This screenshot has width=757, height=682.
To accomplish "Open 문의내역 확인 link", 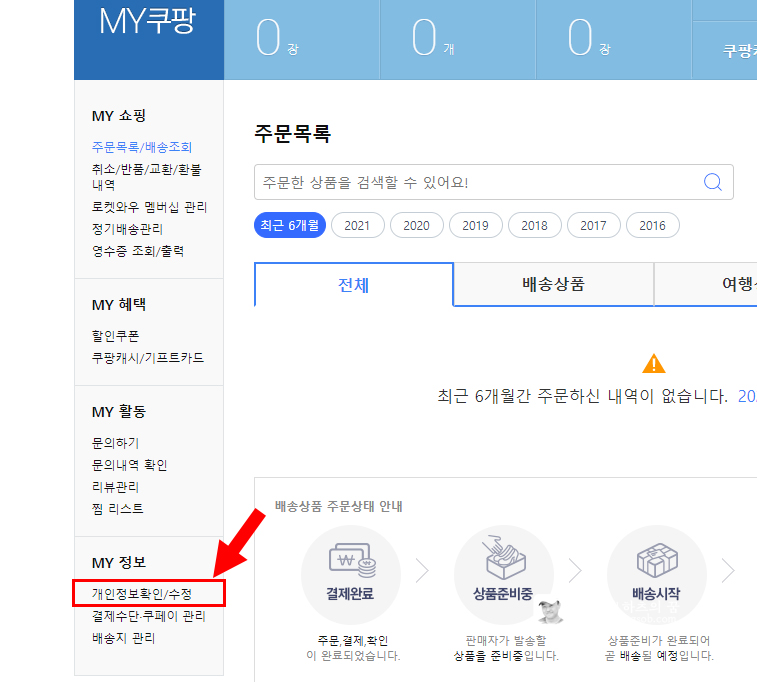I will click(x=129, y=465).
